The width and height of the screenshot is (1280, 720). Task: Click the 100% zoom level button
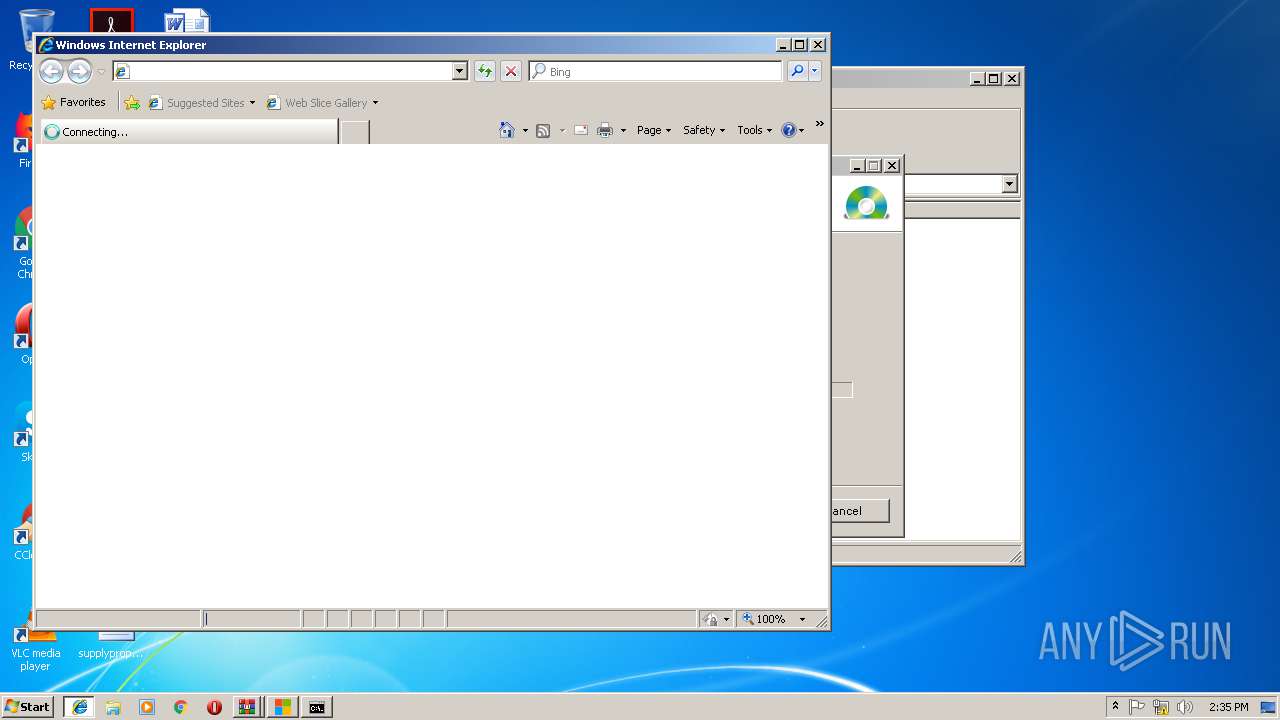pyautogui.click(x=764, y=619)
